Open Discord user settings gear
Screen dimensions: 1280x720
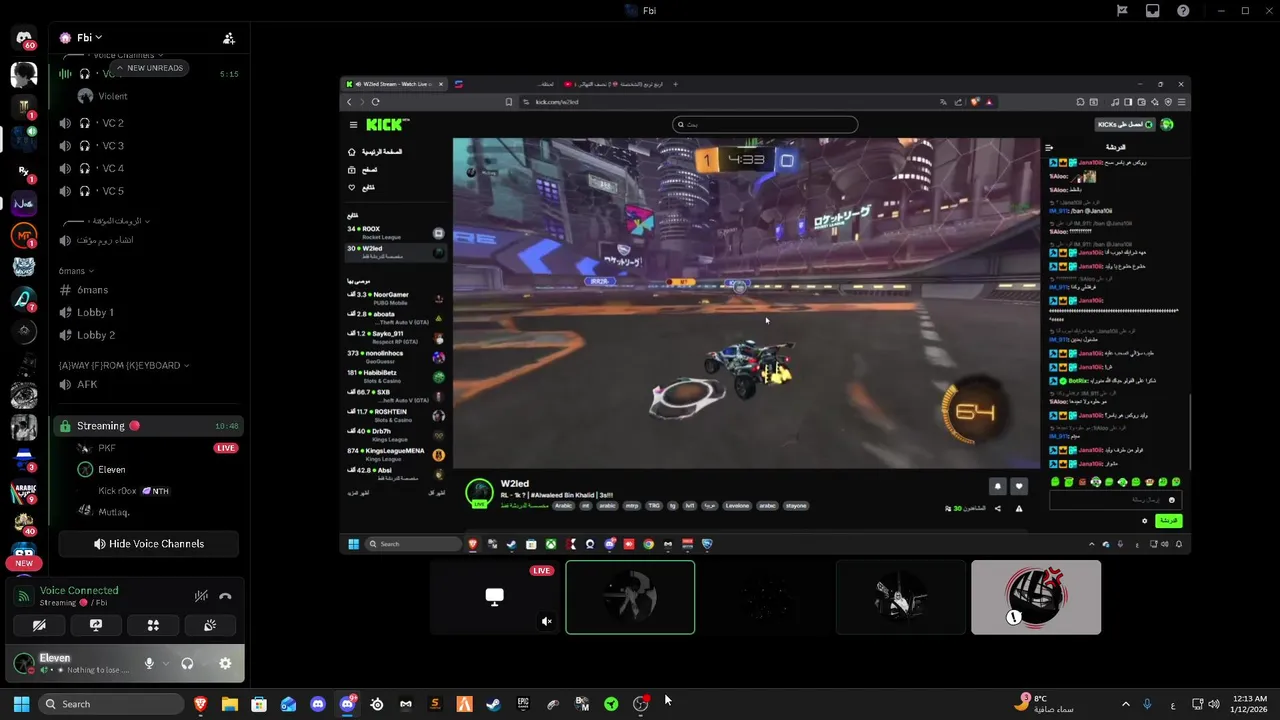tap(225, 663)
